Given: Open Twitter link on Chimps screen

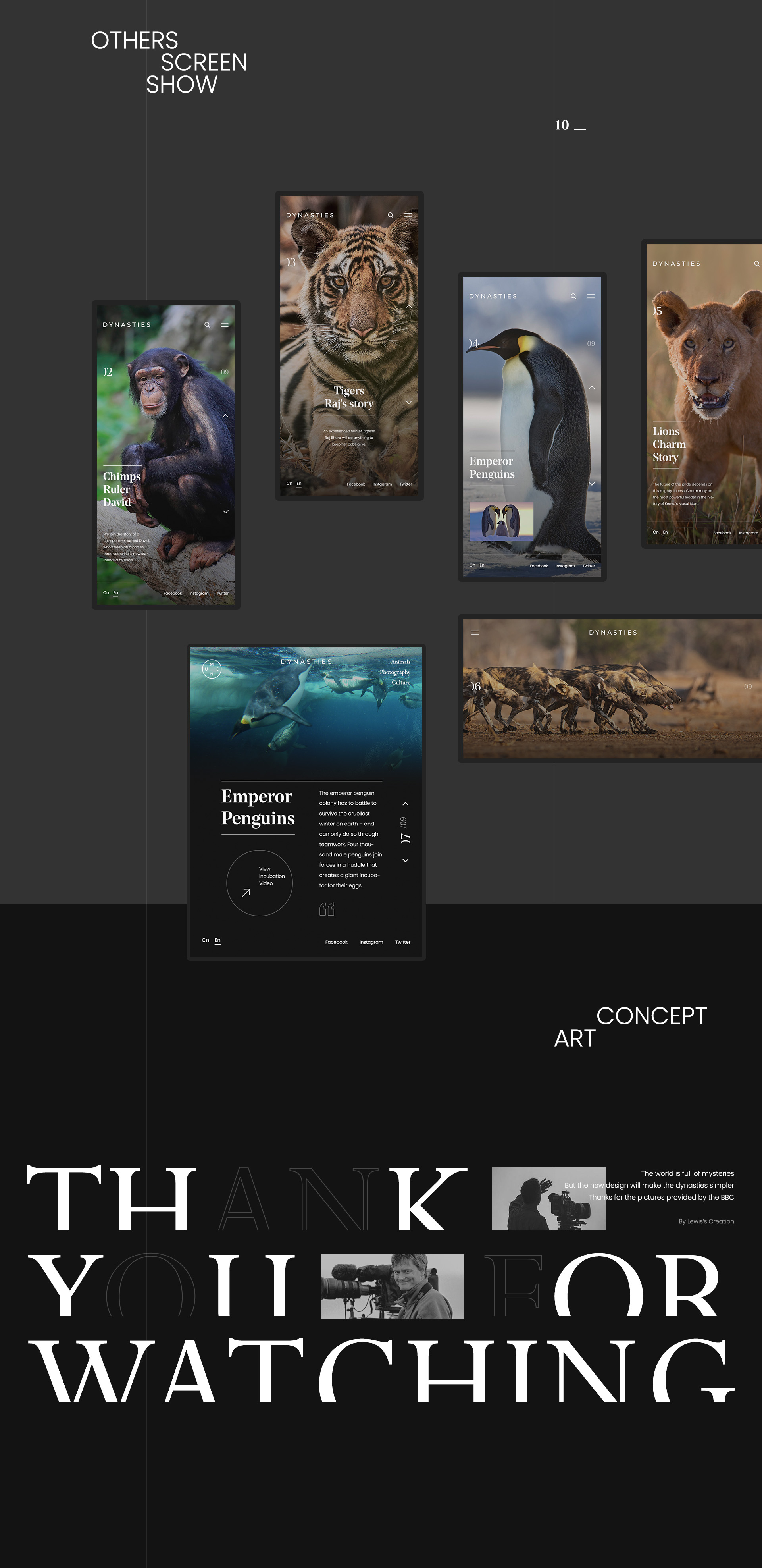Looking at the screenshot, I should point(223,594).
